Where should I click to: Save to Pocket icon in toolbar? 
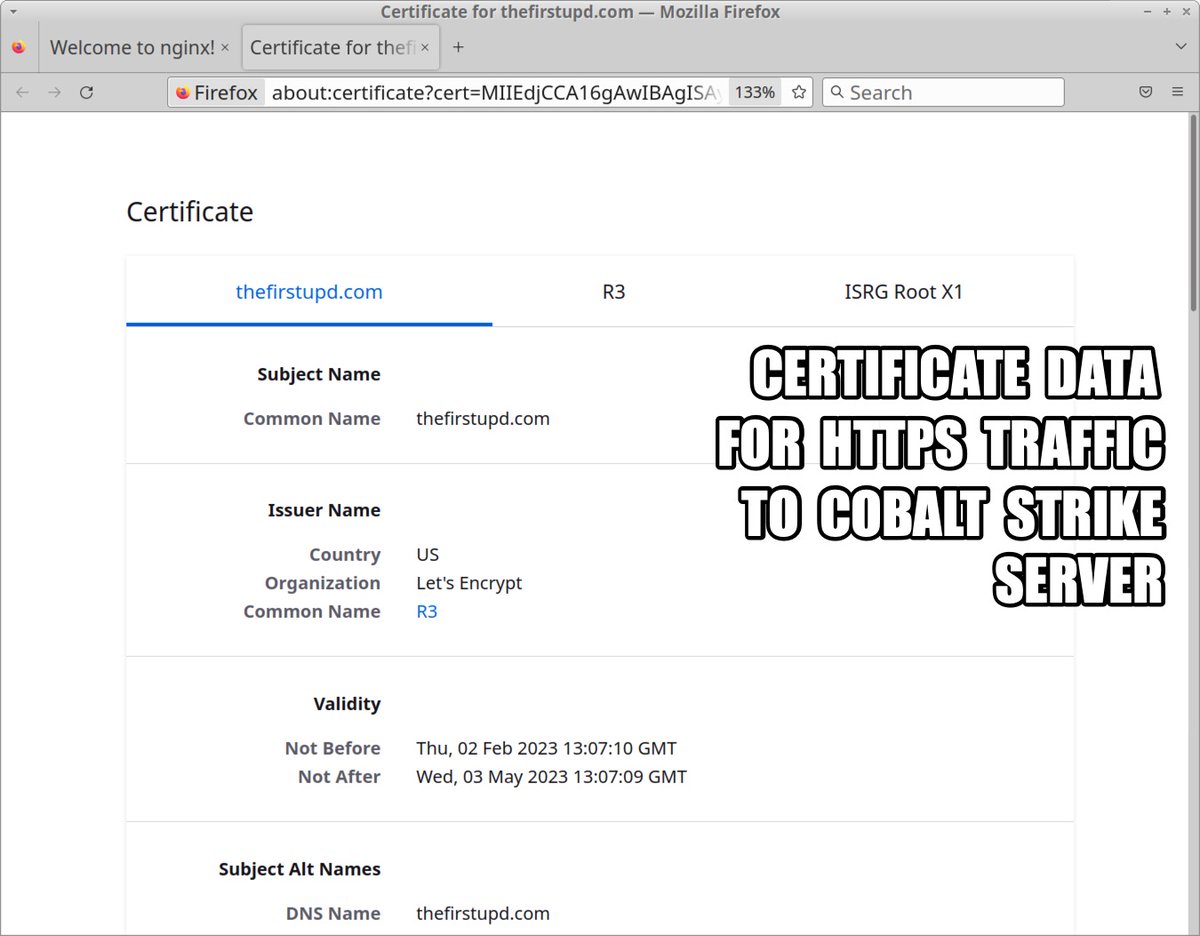click(1146, 92)
